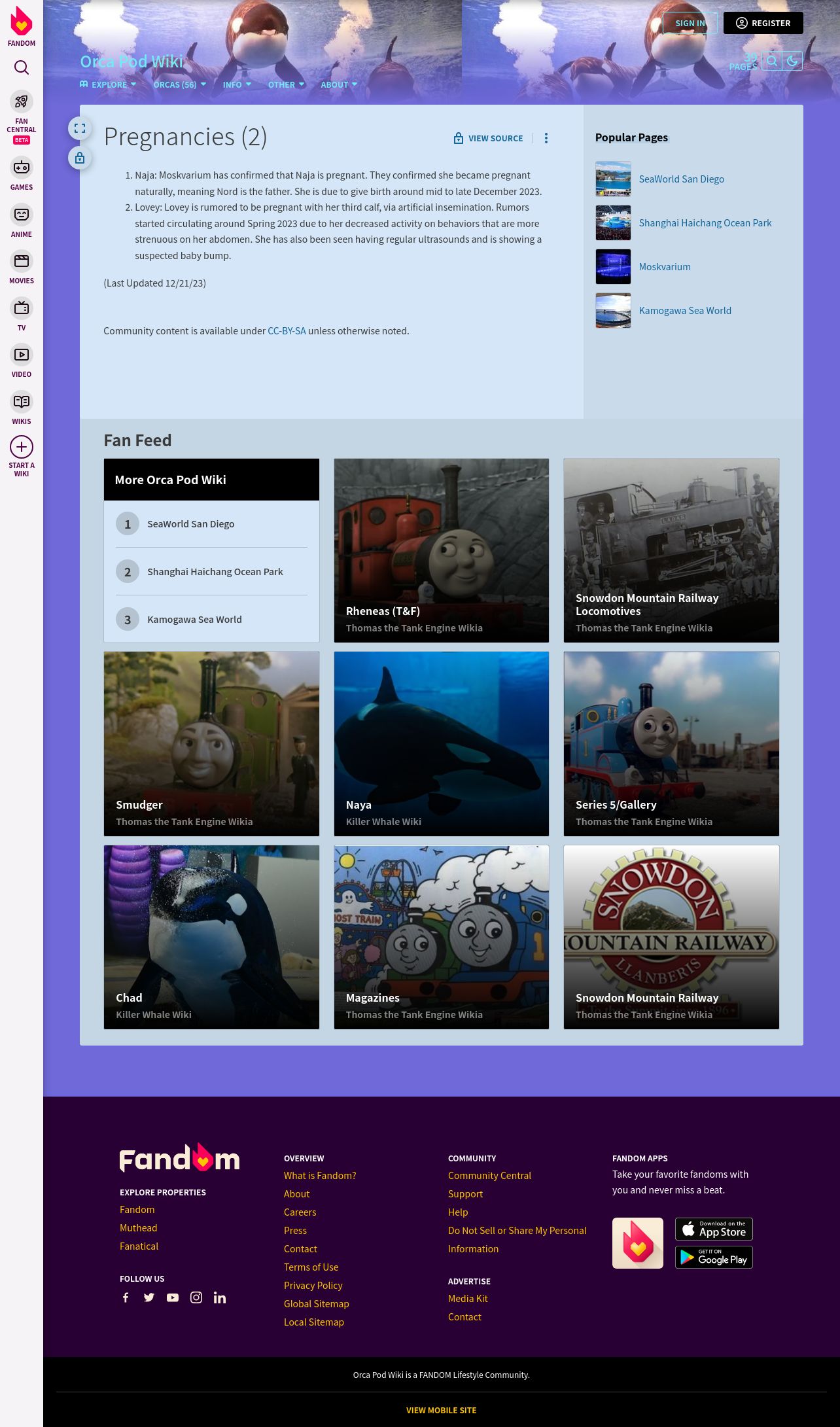
Task: Open the Community Central footer link
Action: [x=489, y=1176]
